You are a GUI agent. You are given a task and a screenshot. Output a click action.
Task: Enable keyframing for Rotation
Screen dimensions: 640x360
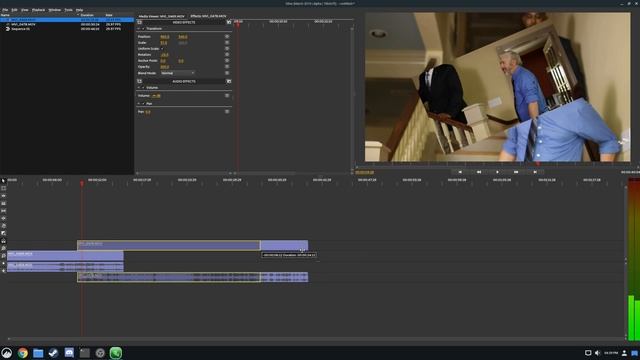[x=227, y=54]
